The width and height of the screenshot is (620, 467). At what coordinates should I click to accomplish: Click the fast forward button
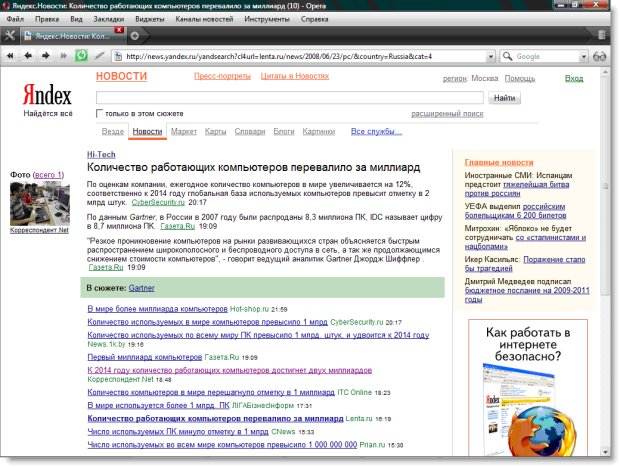tap(63, 56)
